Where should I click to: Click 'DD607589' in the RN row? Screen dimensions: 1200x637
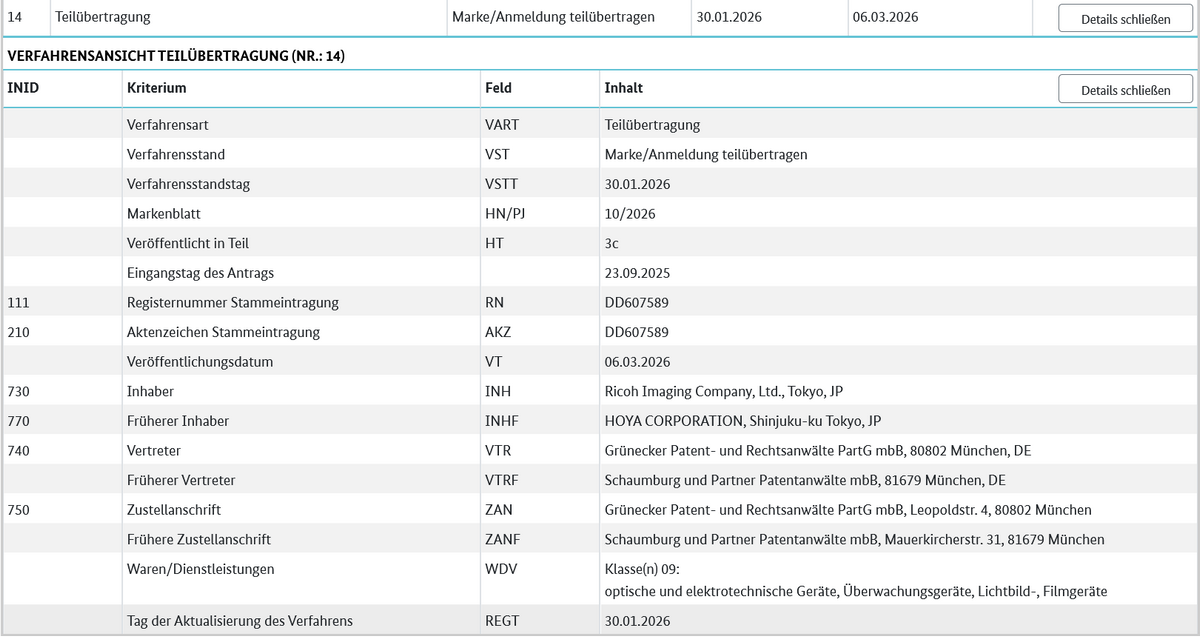coord(637,302)
